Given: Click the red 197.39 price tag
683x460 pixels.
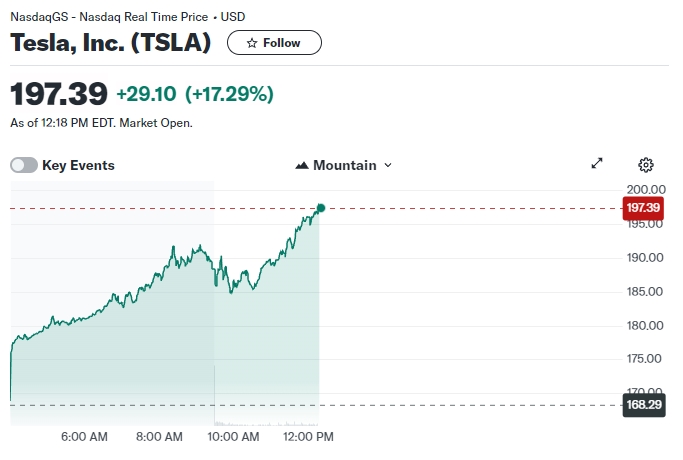Looking at the screenshot, I should coord(642,208).
